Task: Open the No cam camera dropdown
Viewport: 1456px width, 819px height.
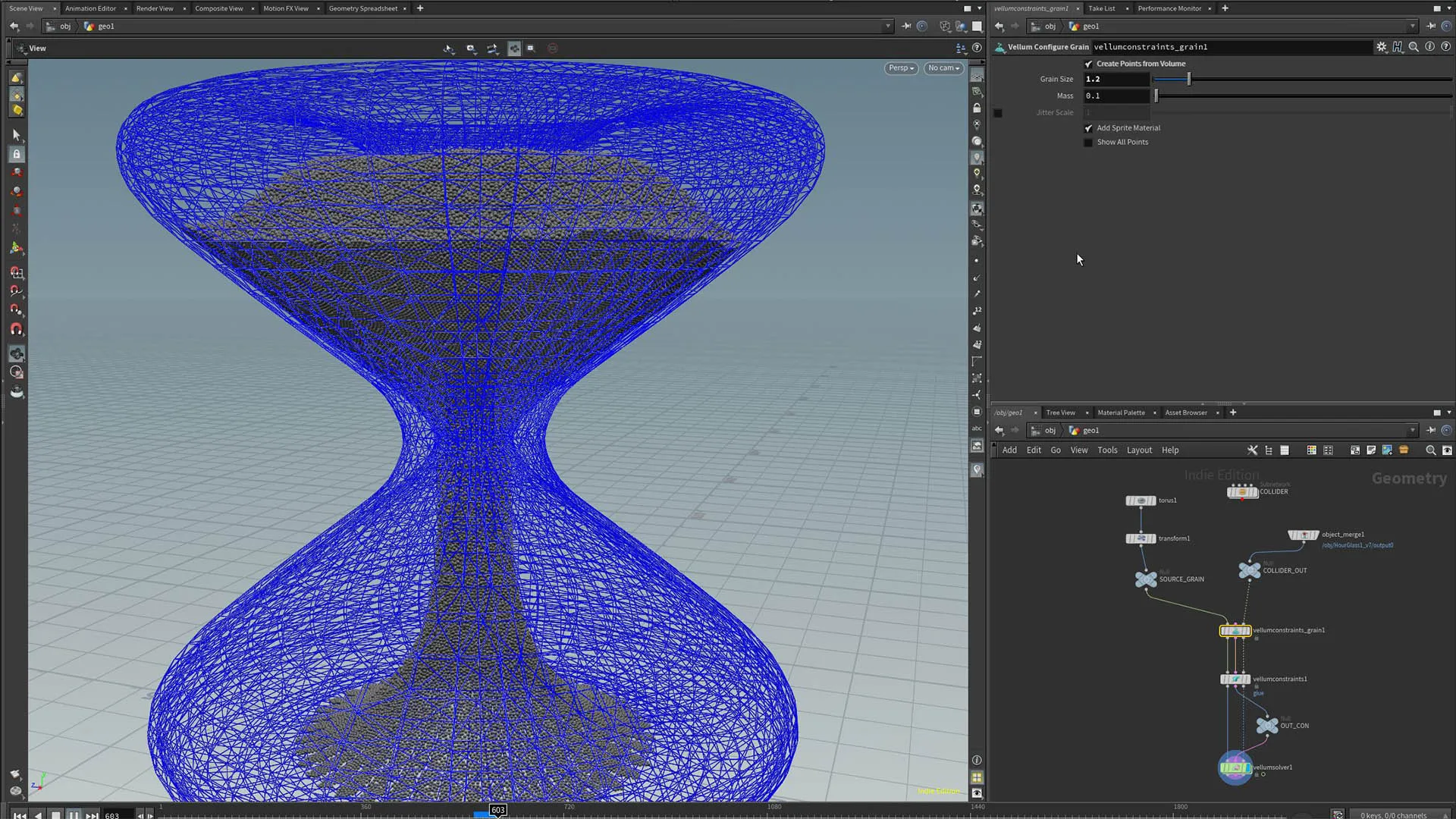Action: tap(943, 68)
